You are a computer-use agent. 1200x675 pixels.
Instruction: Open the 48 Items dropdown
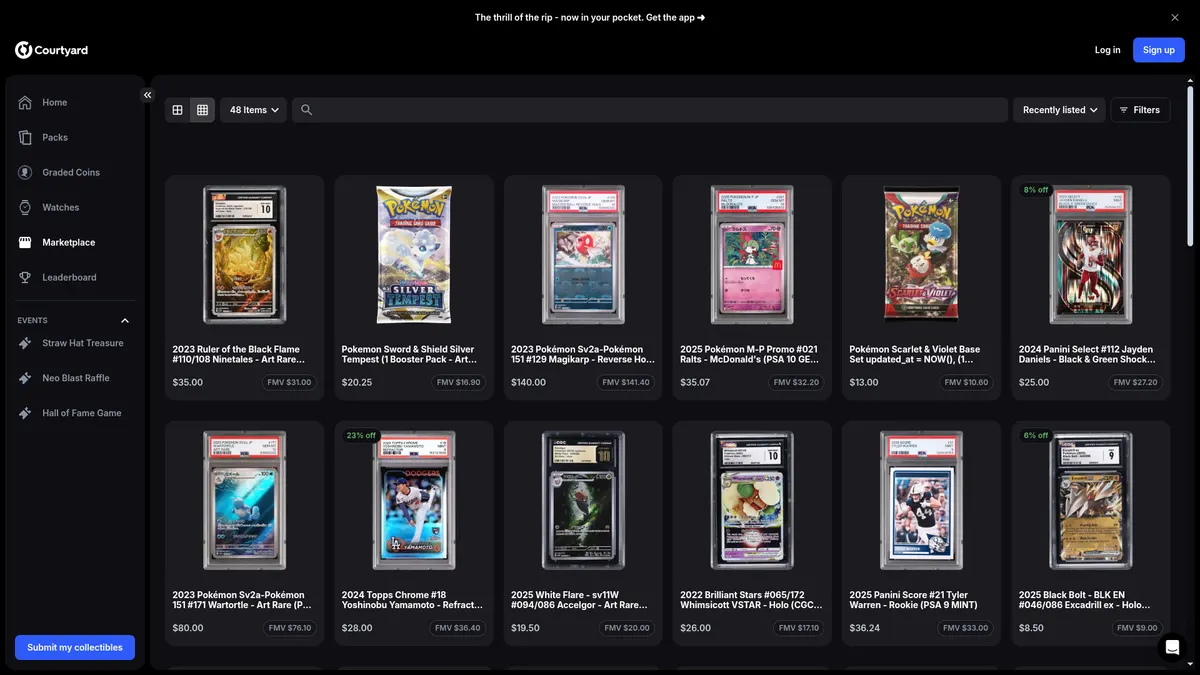(253, 110)
